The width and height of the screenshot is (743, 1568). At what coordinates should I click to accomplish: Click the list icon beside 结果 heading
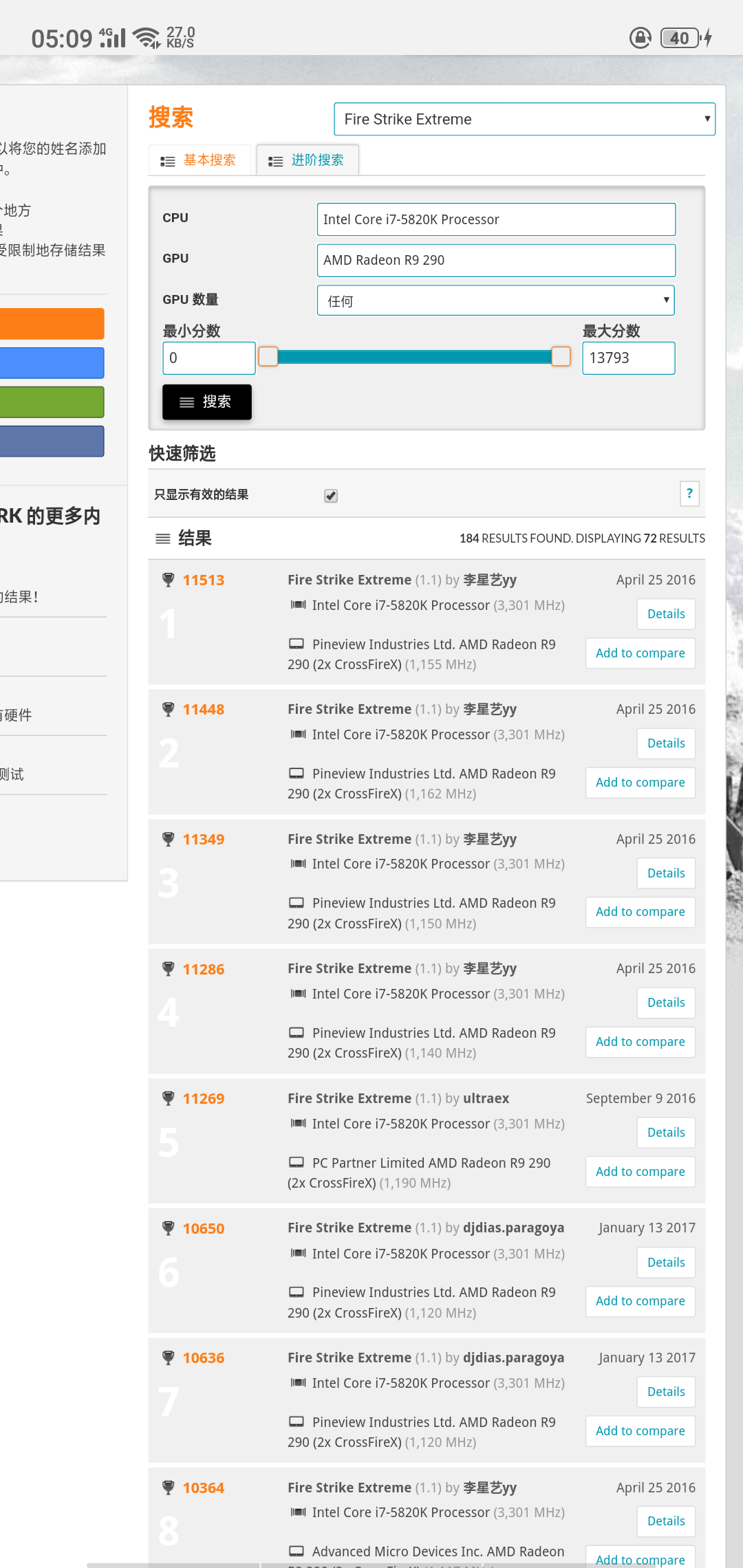[163, 538]
